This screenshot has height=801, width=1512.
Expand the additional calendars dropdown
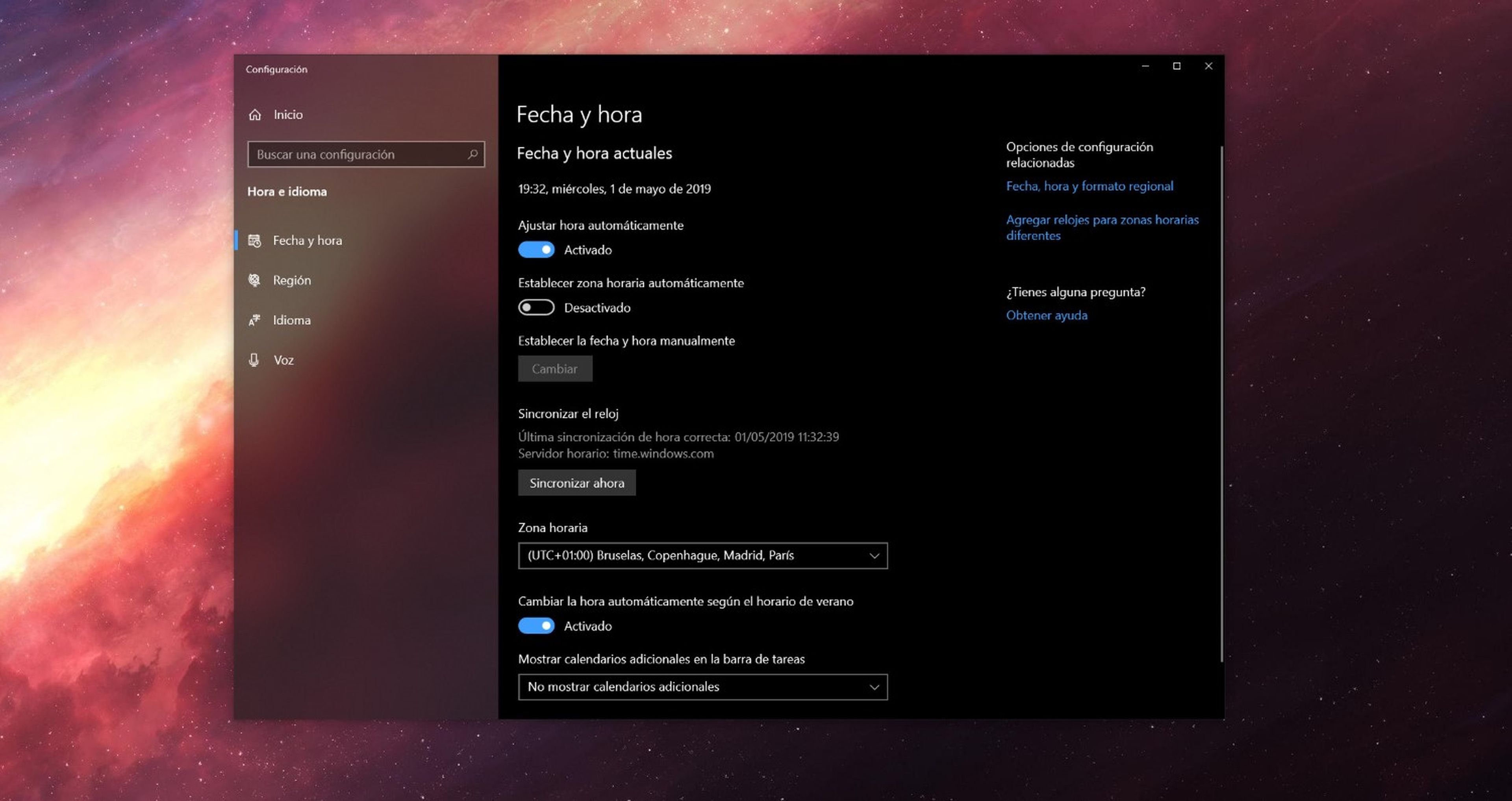[x=702, y=687]
